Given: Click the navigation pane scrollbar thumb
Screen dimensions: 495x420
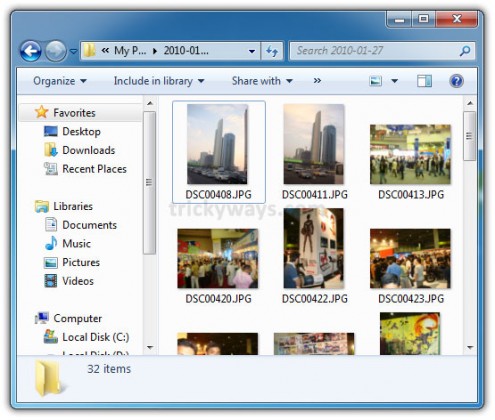Looking at the screenshot, I should coord(149,183).
